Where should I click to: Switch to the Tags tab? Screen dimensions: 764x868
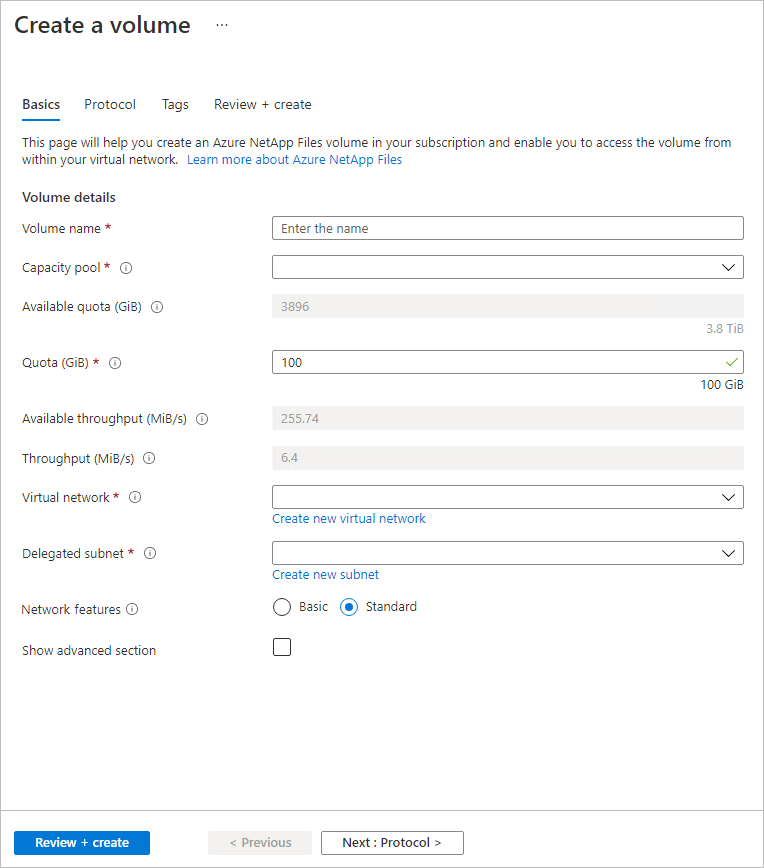coord(175,104)
